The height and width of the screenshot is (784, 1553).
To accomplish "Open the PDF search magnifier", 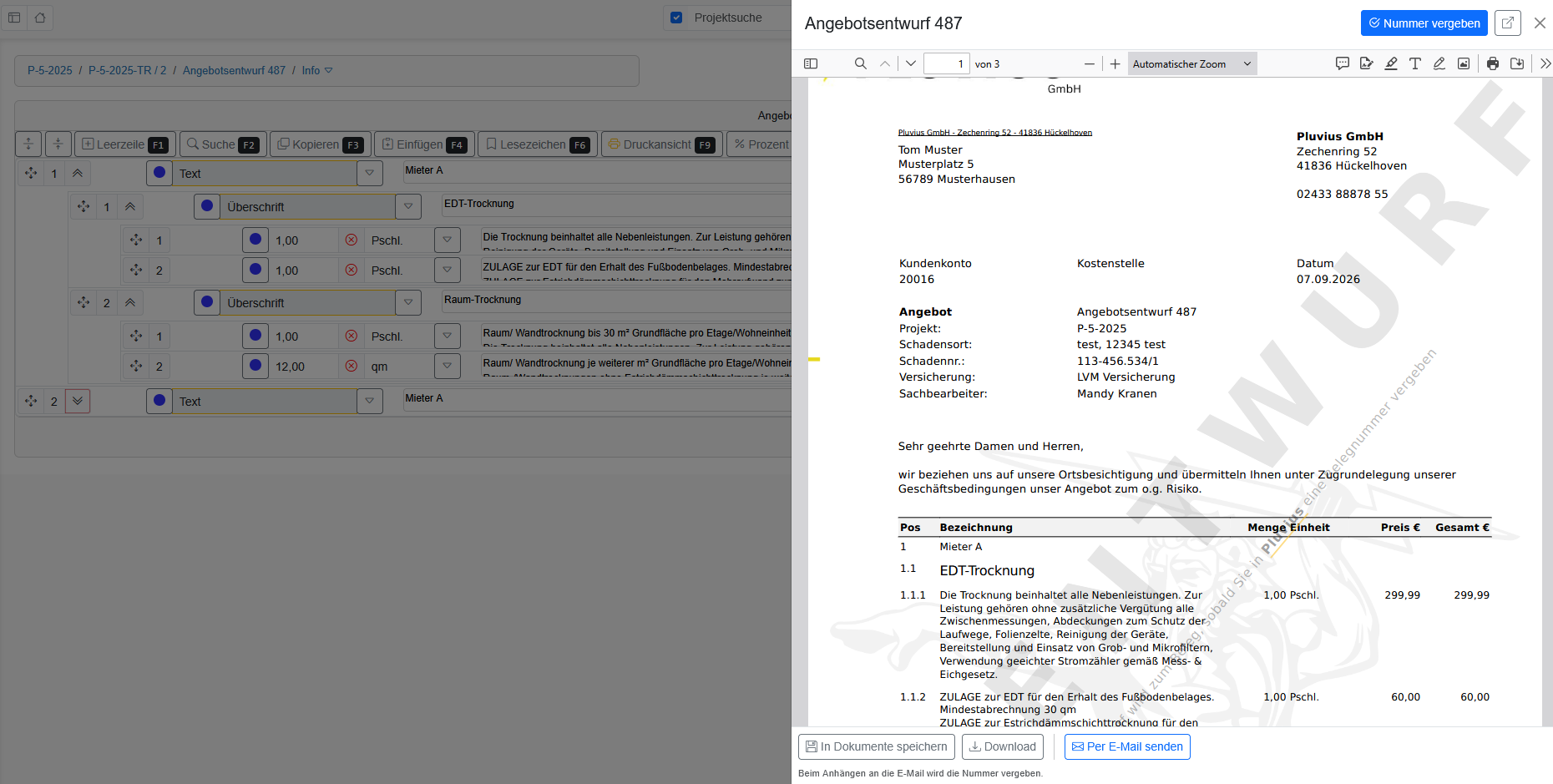I will tap(860, 63).
